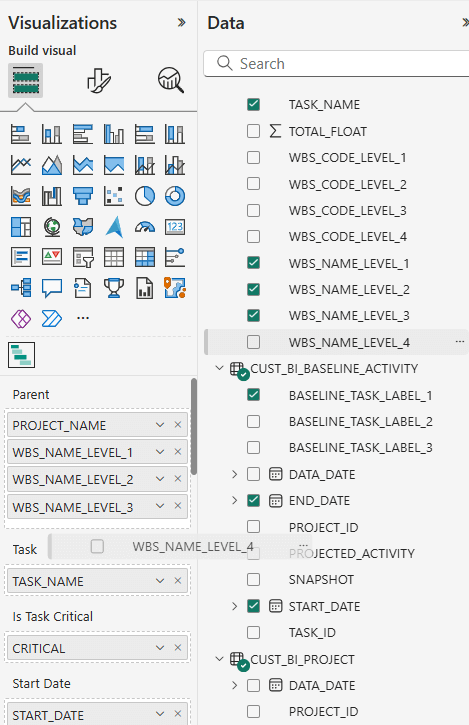Viewport: 469px width, 725px height.
Task: Select the line chart visual
Action: [x=21, y=165]
